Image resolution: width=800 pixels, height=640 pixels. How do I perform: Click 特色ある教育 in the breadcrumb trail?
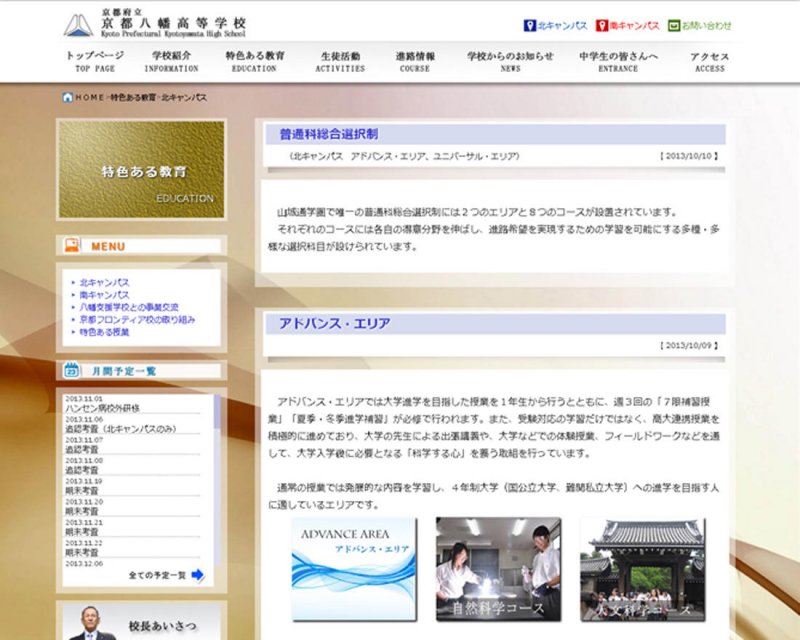click(132, 97)
